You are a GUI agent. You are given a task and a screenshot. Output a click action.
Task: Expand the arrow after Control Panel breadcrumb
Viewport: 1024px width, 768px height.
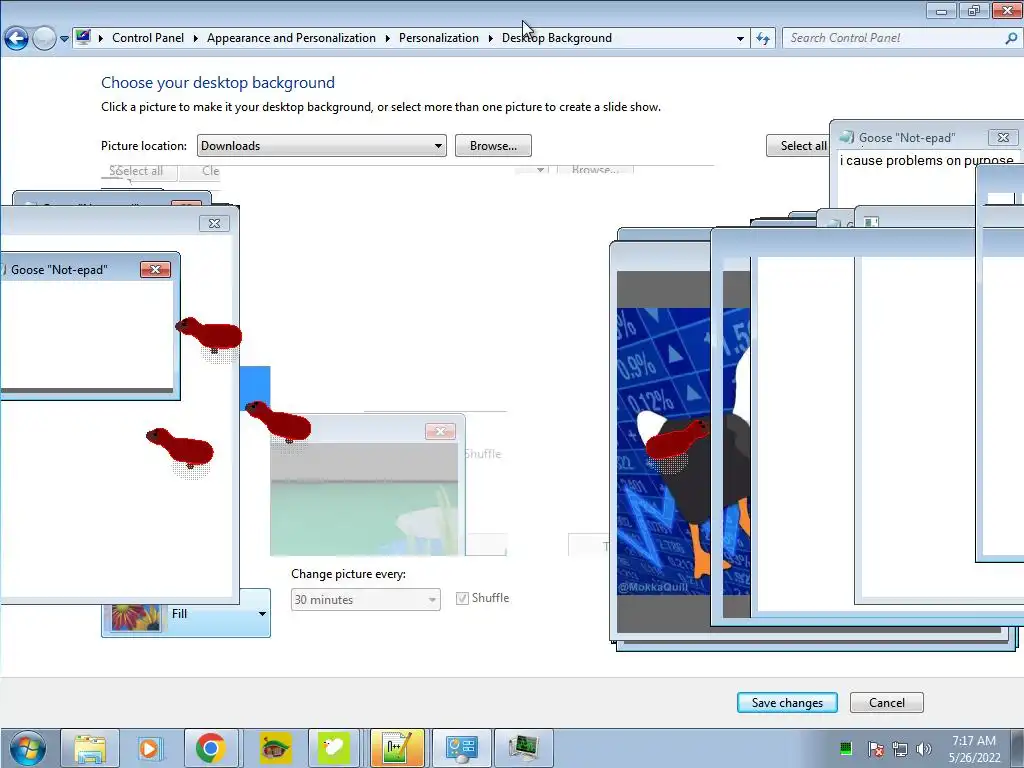point(195,39)
